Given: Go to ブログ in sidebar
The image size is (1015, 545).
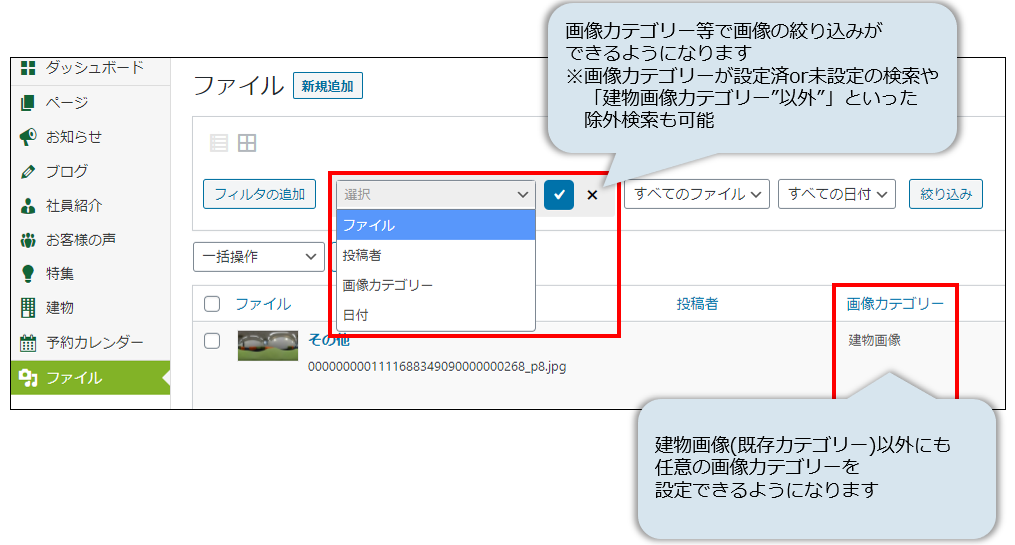Looking at the screenshot, I should (x=66, y=171).
